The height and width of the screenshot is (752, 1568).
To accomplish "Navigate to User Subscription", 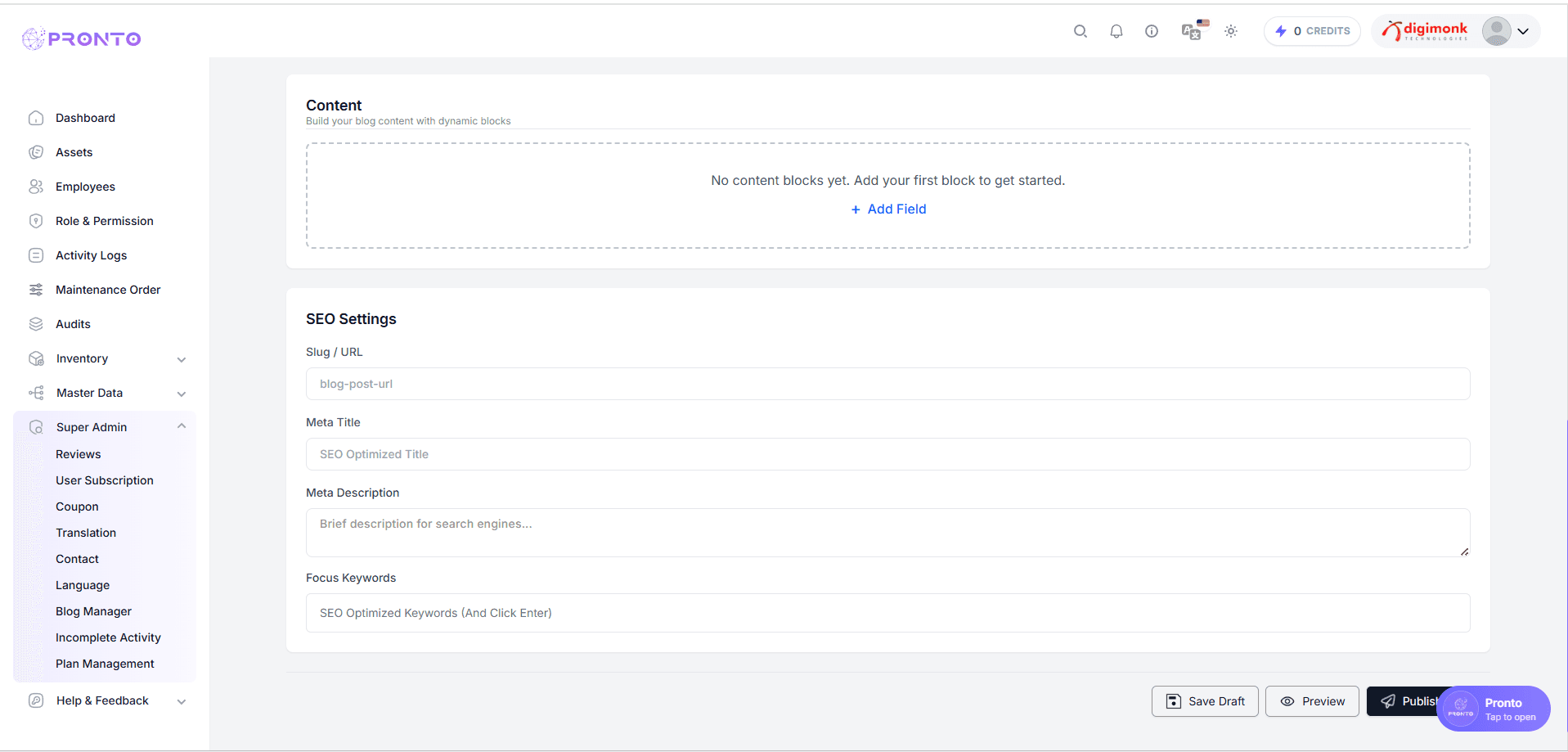I will click(105, 480).
